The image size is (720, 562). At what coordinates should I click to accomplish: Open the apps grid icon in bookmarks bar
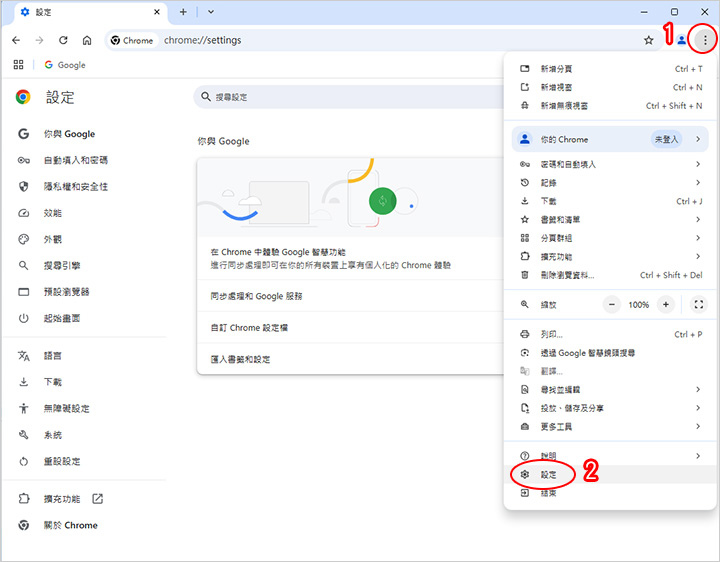(18, 65)
